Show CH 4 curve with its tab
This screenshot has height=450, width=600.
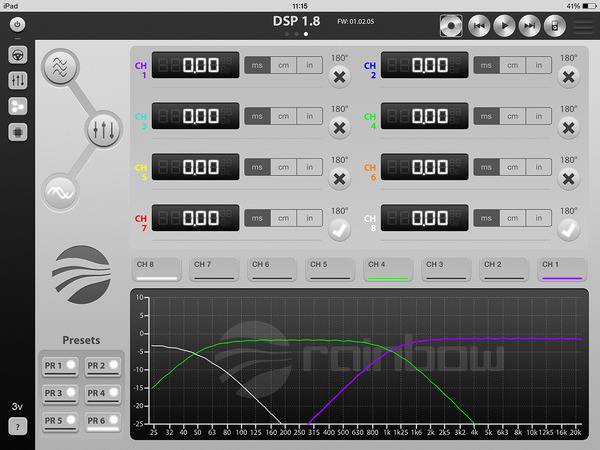[x=388, y=269]
